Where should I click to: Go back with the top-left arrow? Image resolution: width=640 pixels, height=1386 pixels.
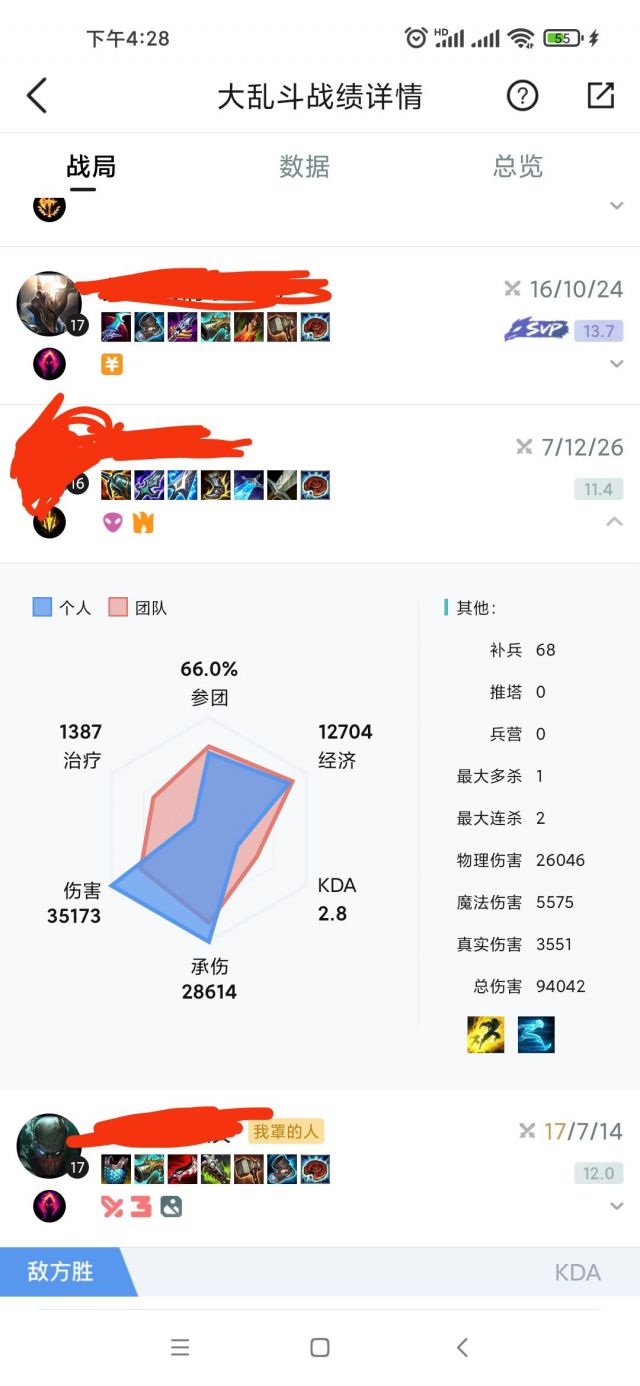(37, 96)
